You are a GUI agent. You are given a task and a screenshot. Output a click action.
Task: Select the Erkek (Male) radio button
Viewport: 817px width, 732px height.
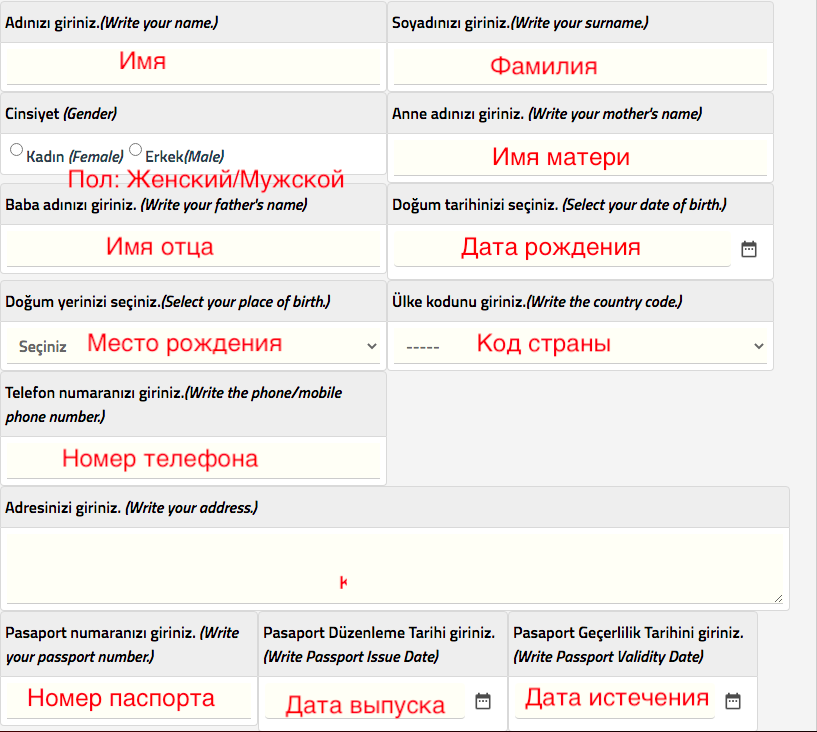[x=135, y=148]
